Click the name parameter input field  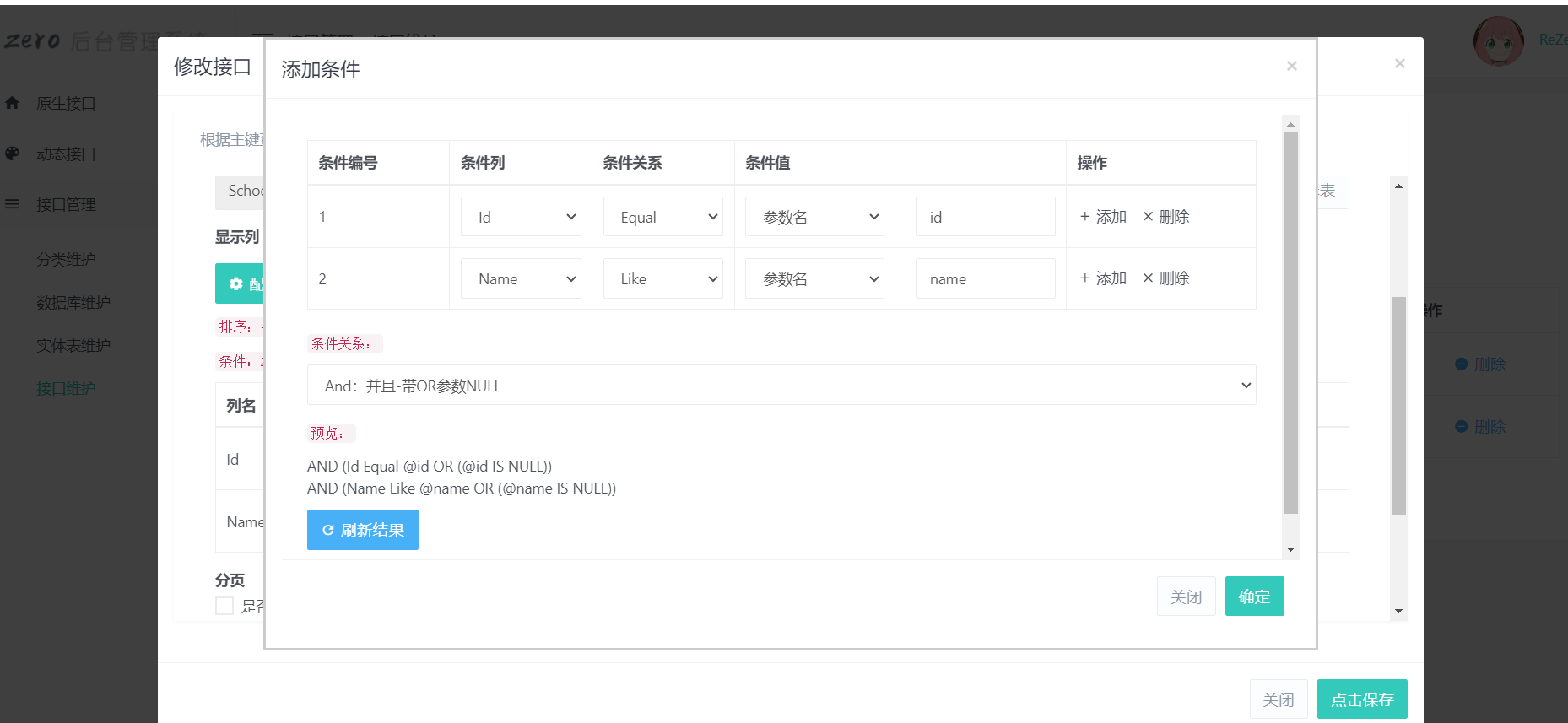[x=986, y=278]
